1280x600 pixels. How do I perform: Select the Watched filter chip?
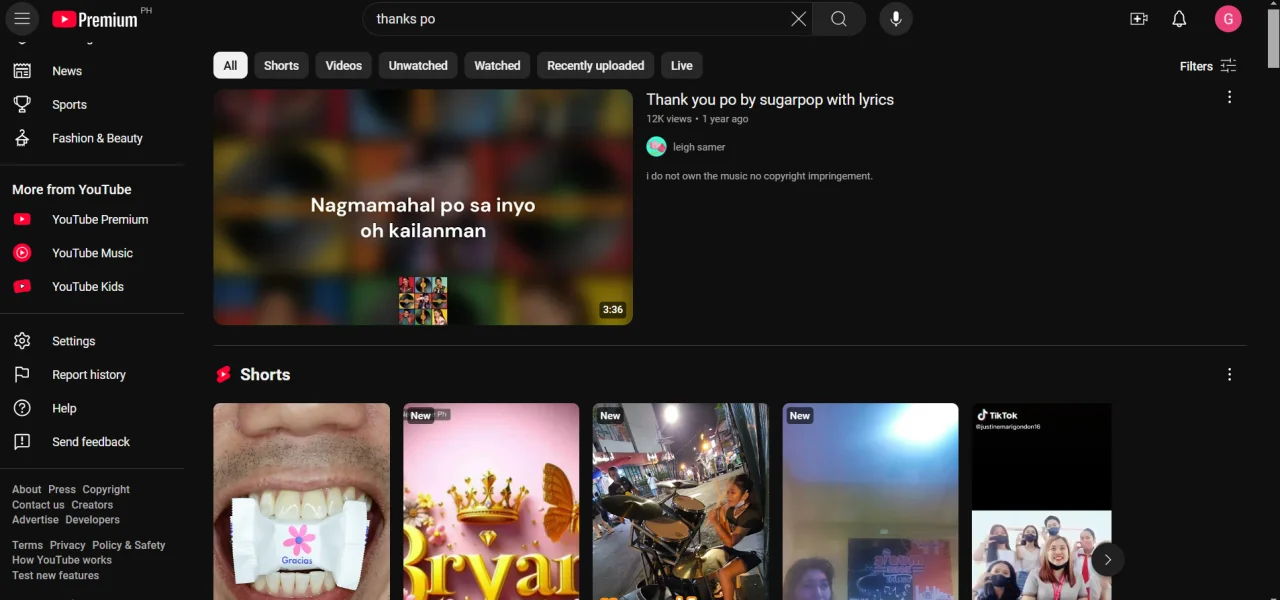click(497, 66)
